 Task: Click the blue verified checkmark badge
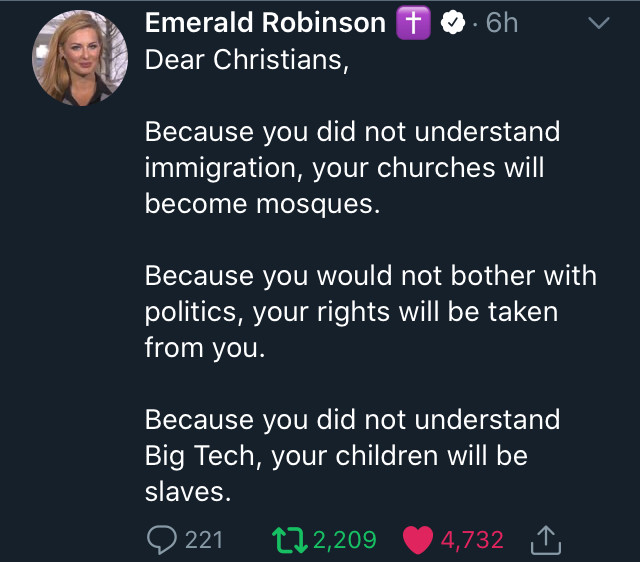point(453,24)
